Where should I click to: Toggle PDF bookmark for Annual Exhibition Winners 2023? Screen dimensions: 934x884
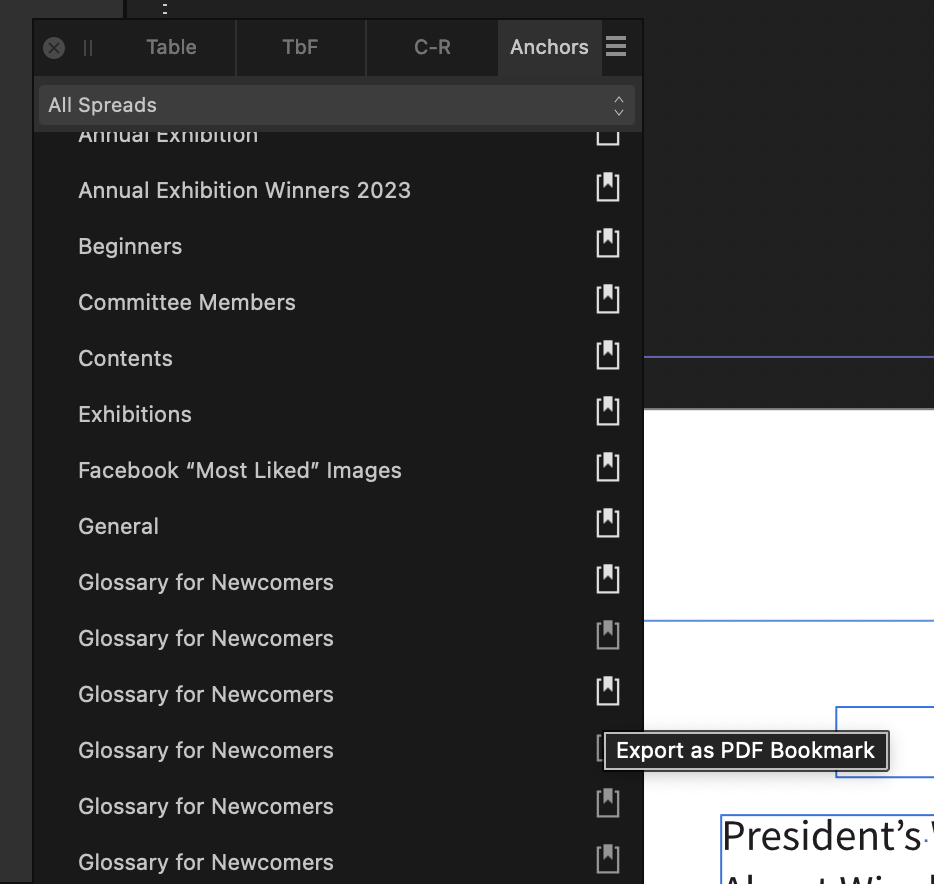[x=608, y=188]
